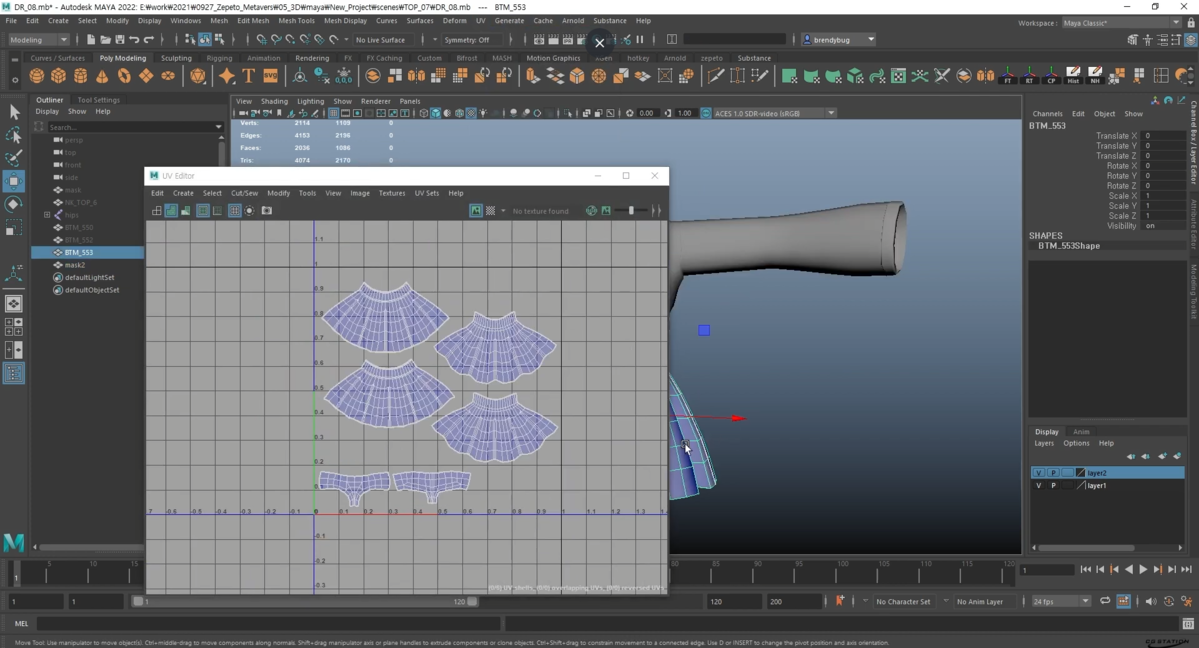This screenshot has width=1199, height=648.
Task: Select the Move tool in the toolbox
Action: (x=14, y=181)
